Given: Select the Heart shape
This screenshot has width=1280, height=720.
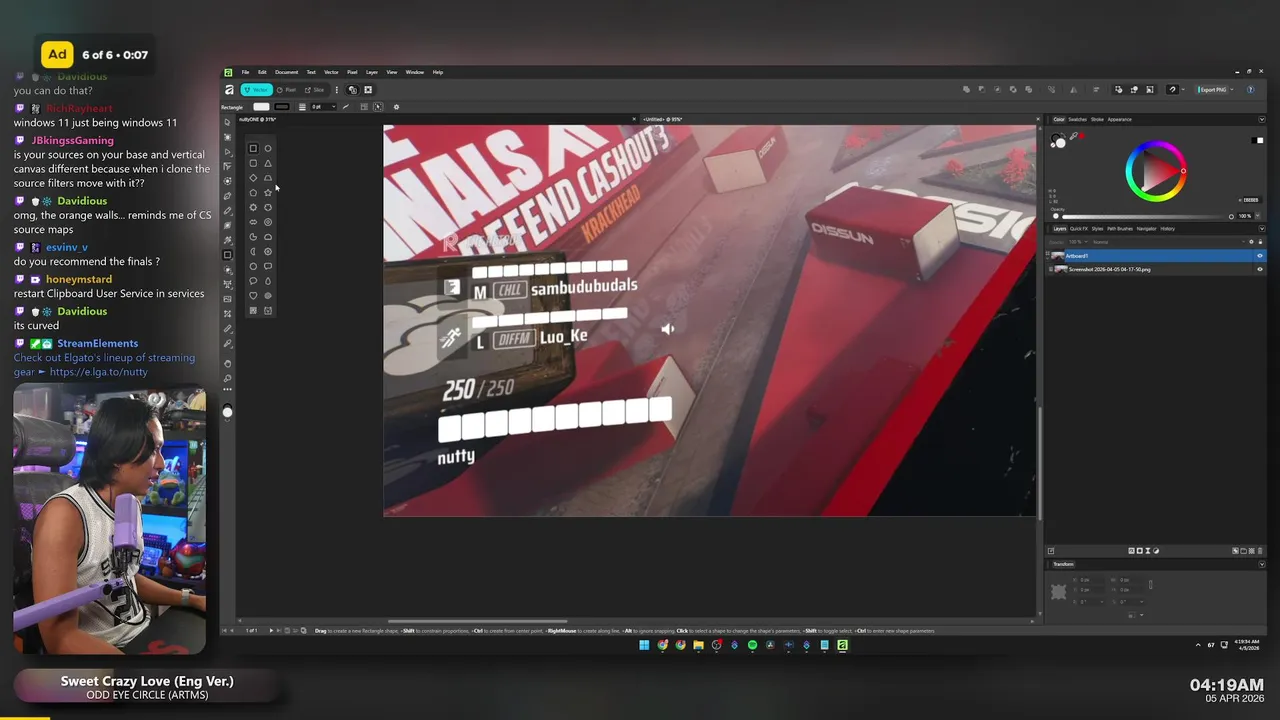Looking at the screenshot, I should [x=253, y=295].
